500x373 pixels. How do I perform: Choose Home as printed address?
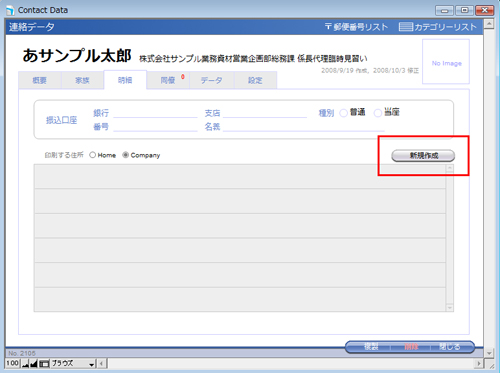93,155
